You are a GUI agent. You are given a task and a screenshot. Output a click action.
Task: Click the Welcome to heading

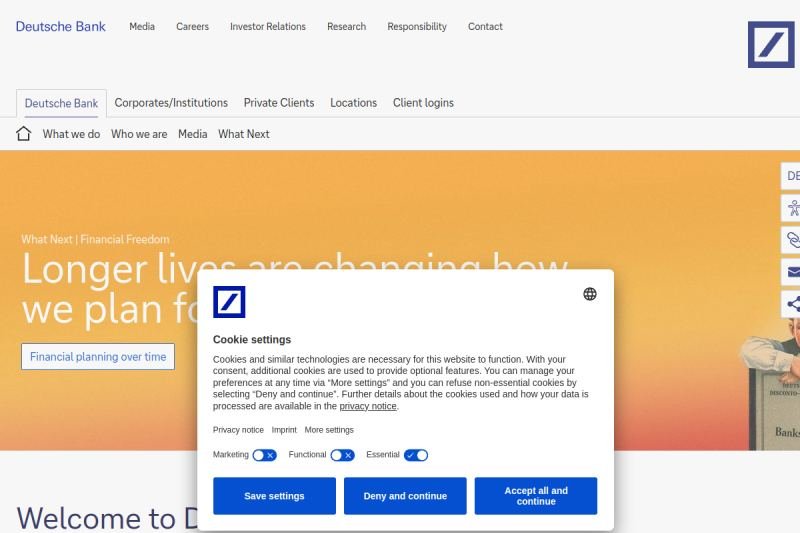107,518
